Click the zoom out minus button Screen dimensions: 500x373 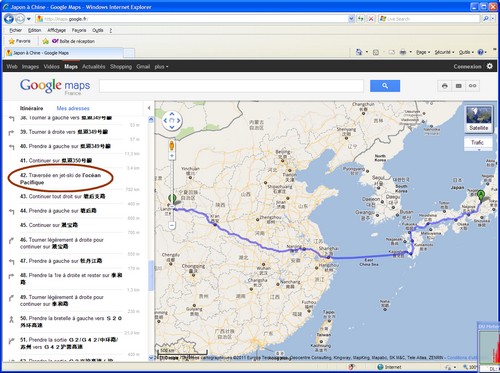pos(172,226)
